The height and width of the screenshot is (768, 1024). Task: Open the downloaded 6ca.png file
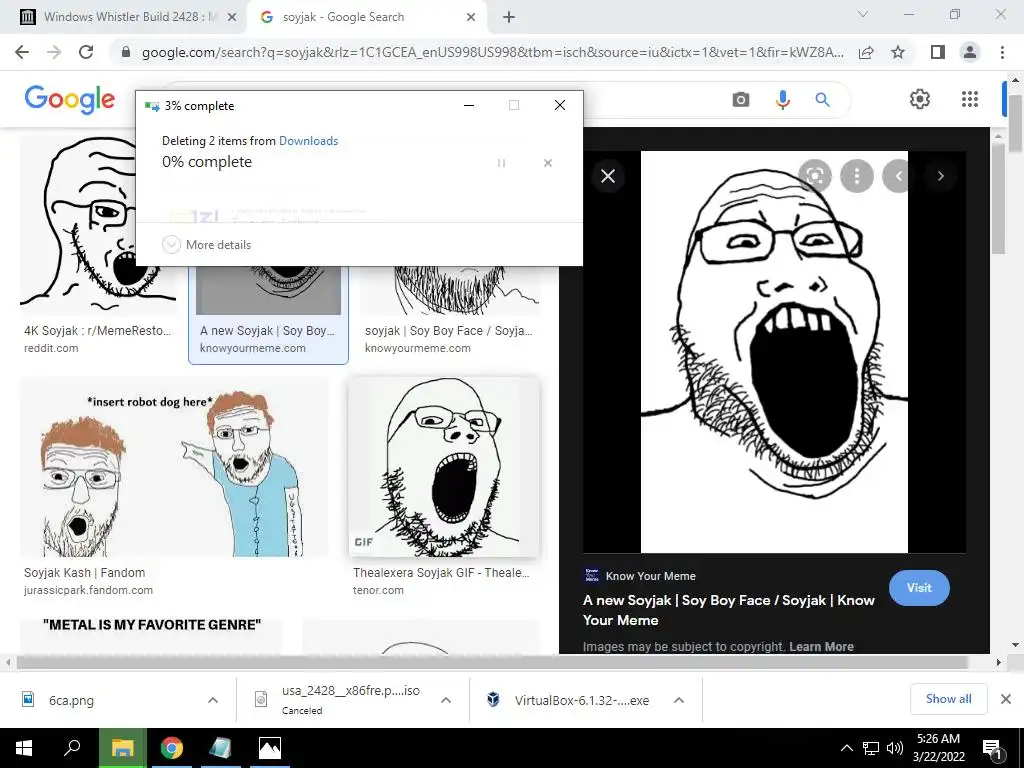click(x=72, y=700)
